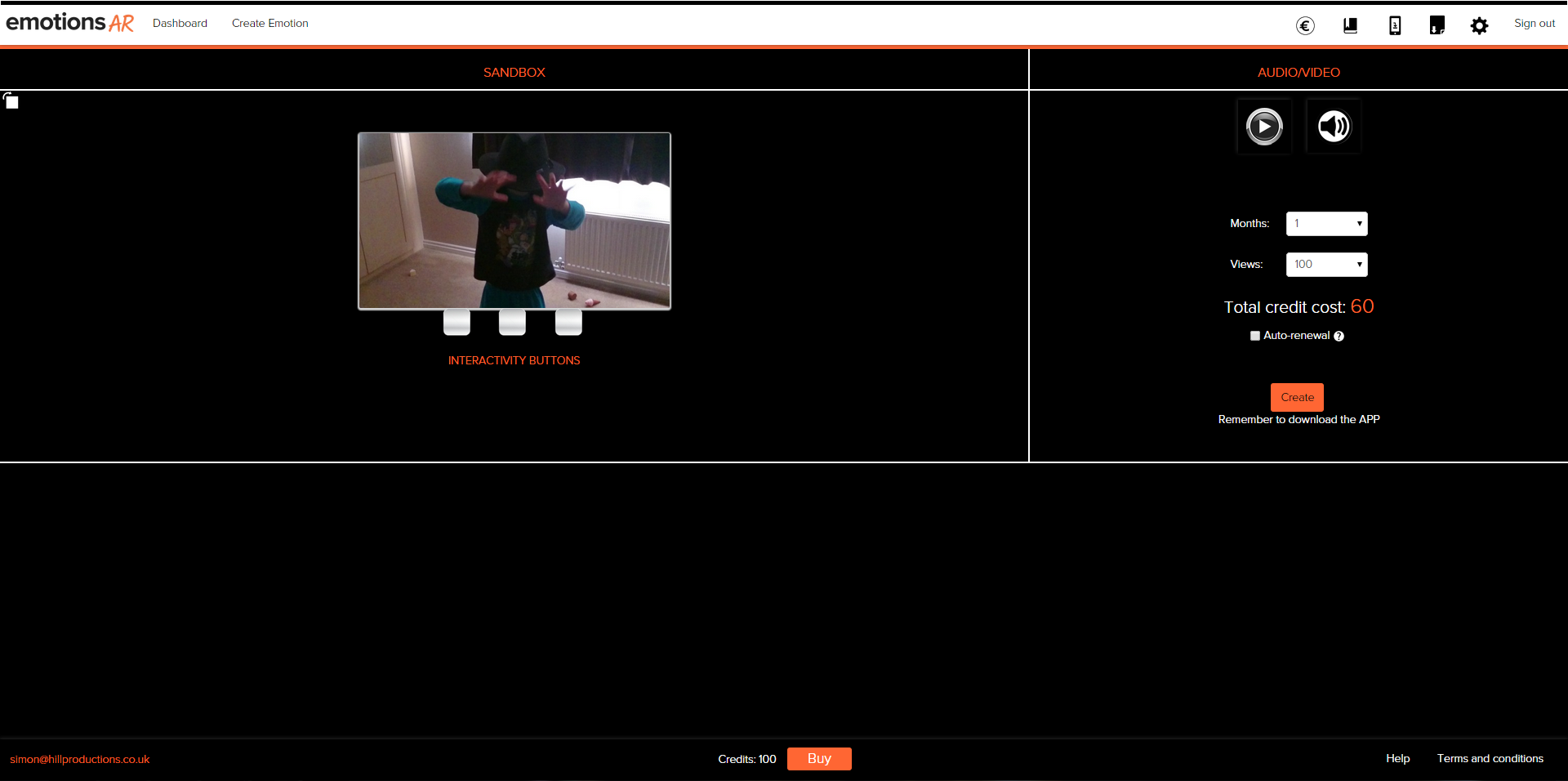Select the video thumbnail in the sandbox
The height and width of the screenshot is (781, 1568).
[x=514, y=221]
